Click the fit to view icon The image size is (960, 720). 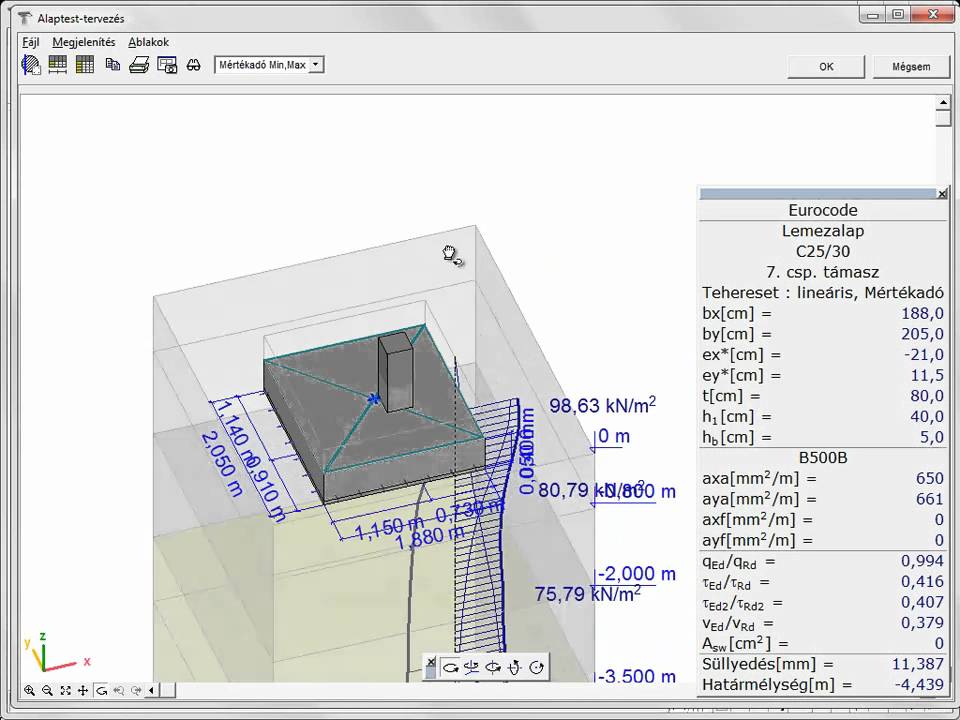click(x=65, y=691)
